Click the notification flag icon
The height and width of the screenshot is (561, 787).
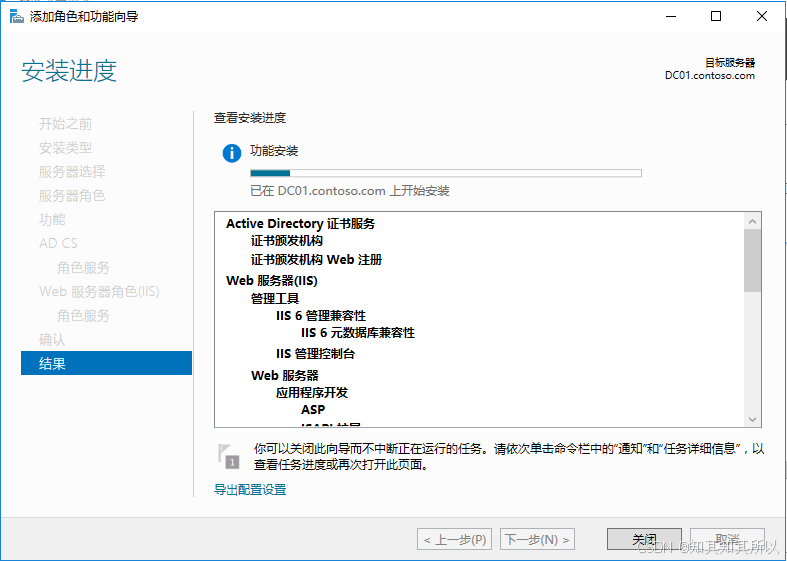click(228, 455)
